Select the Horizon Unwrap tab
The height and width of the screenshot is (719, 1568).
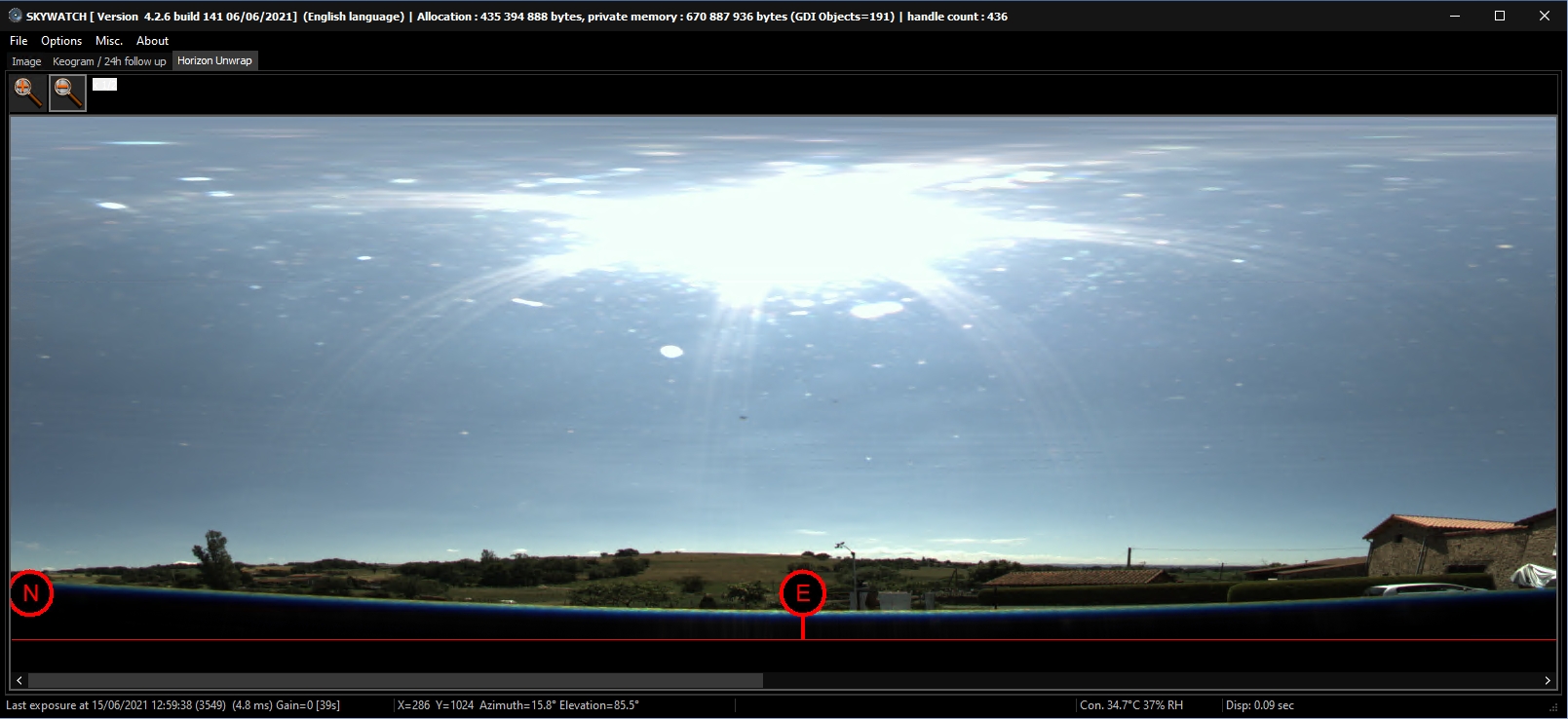click(214, 60)
